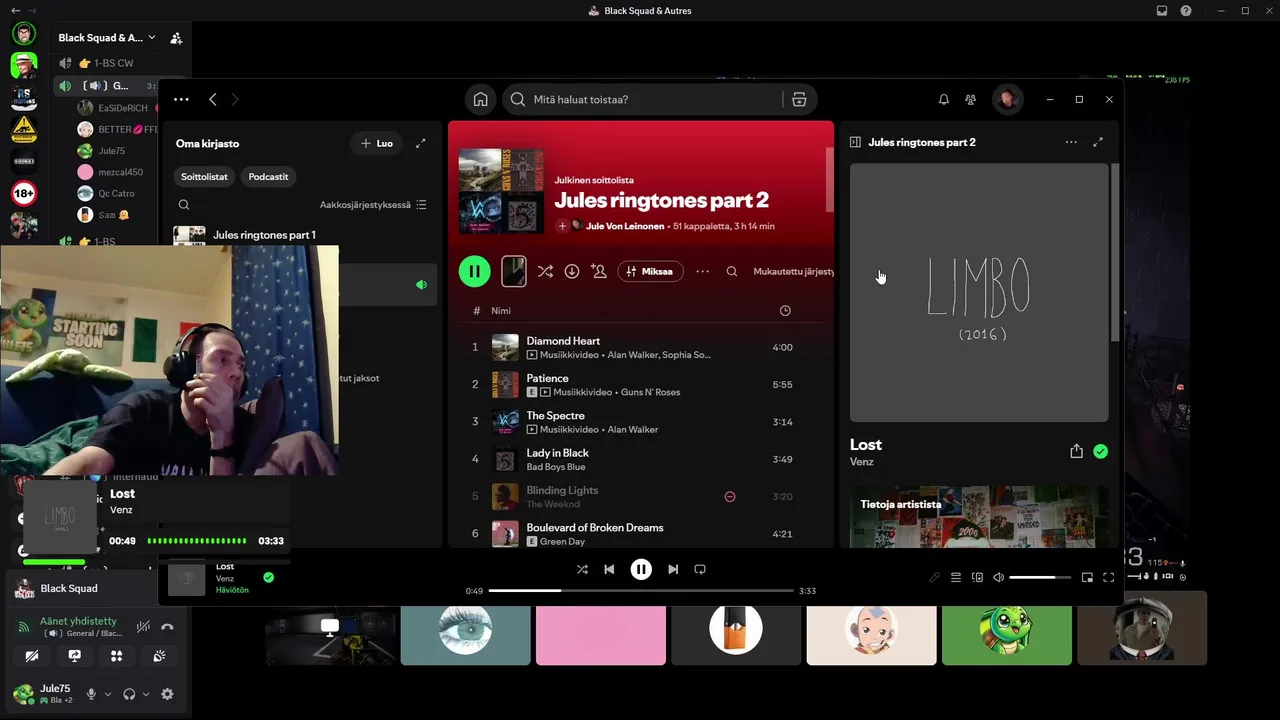1280x720 pixels.
Task: Open Spotify three-dot main menu
Action: 181,99
